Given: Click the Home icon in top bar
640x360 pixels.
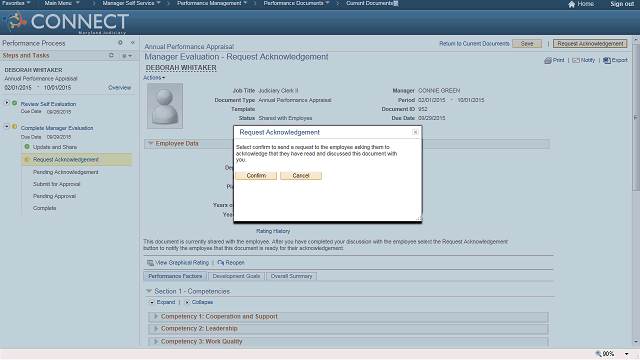Looking at the screenshot, I should tap(571, 4).
